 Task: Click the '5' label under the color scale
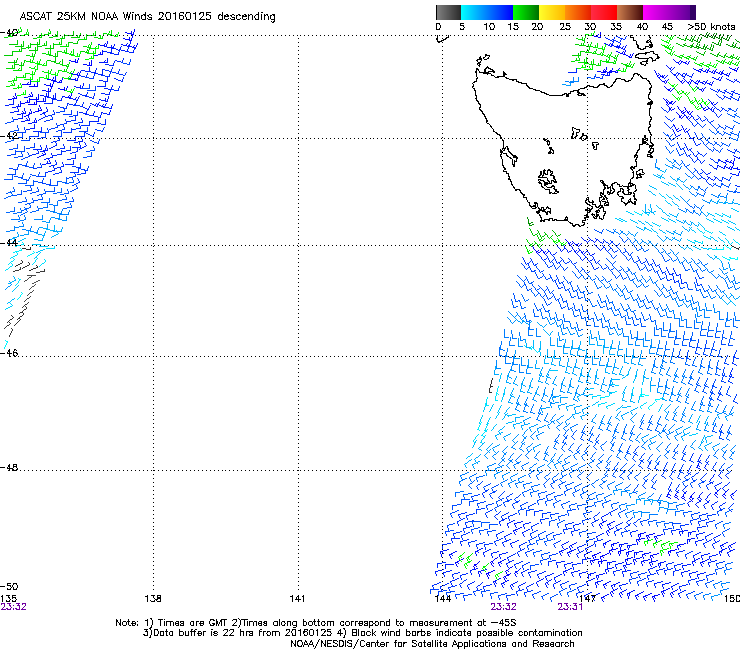pyautogui.click(x=462, y=27)
